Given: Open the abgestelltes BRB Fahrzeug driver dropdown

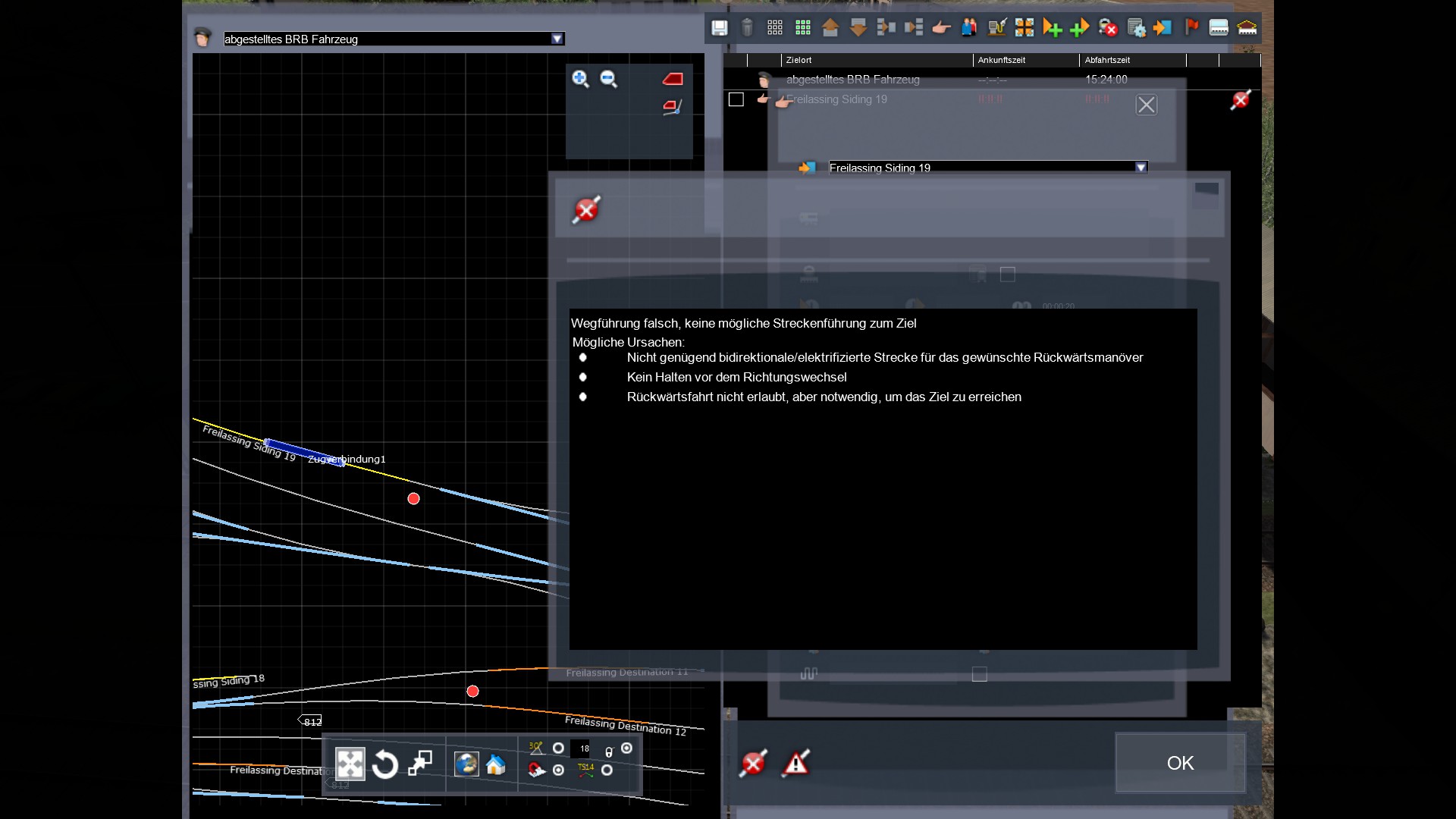Looking at the screenshot, I should [557, 39].
